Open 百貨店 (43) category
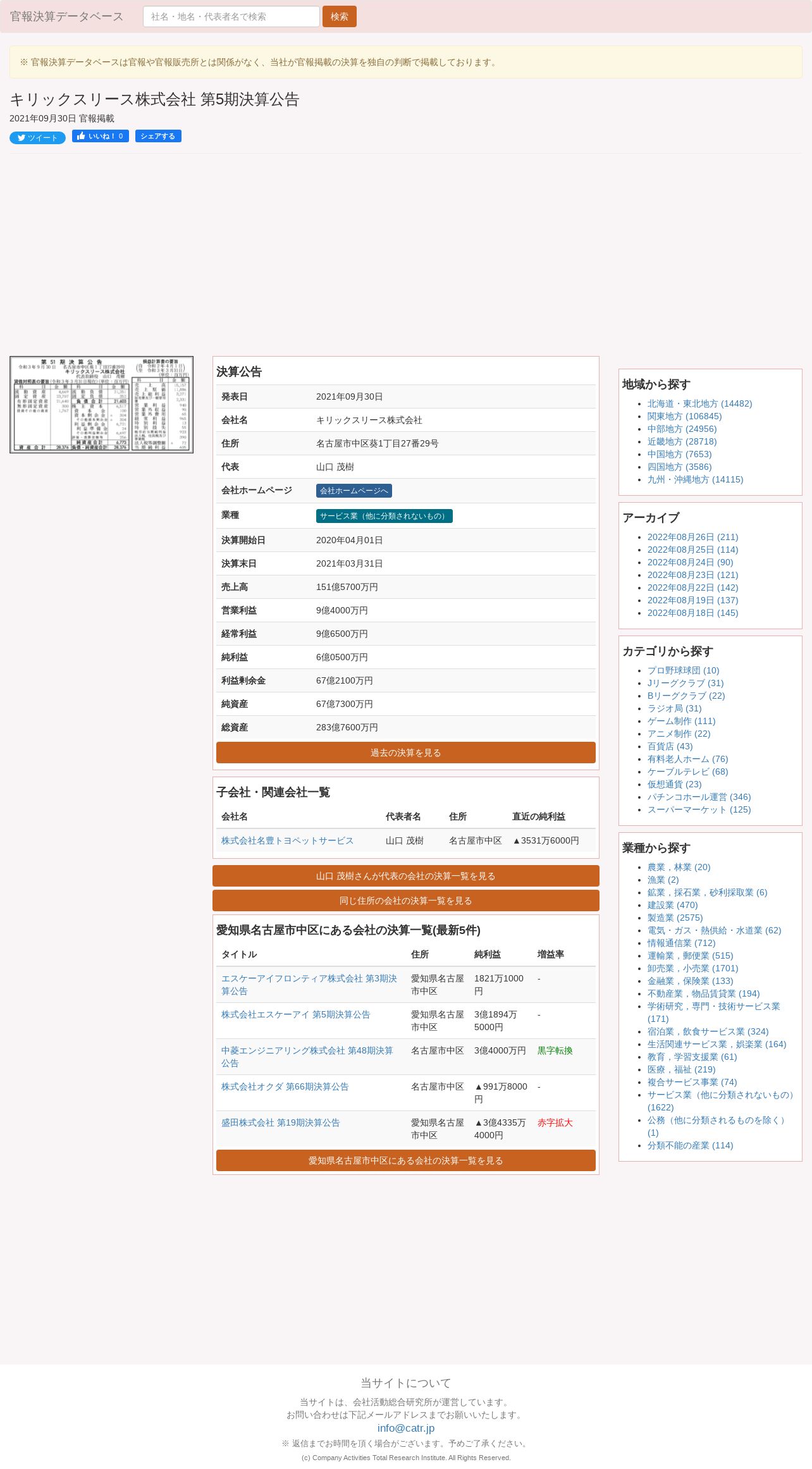Screen dimensions: 812x1469 pos(670,746)
